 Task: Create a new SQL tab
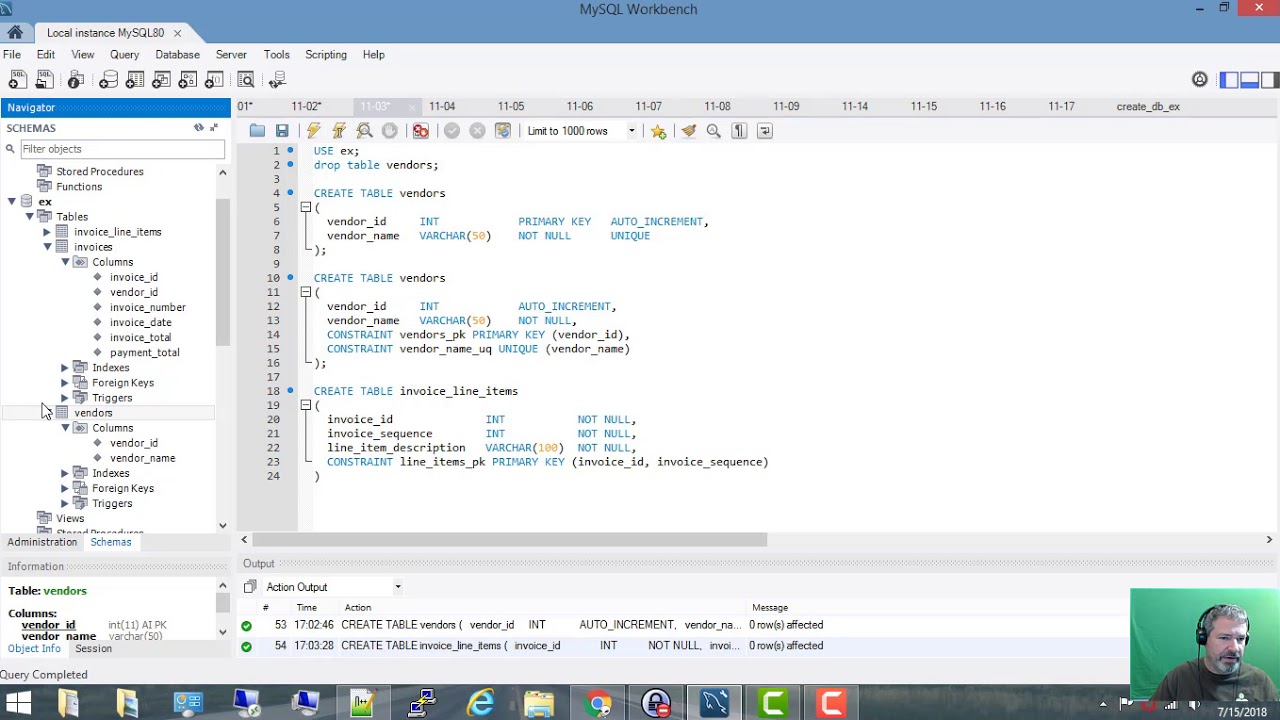click(17, 80)
